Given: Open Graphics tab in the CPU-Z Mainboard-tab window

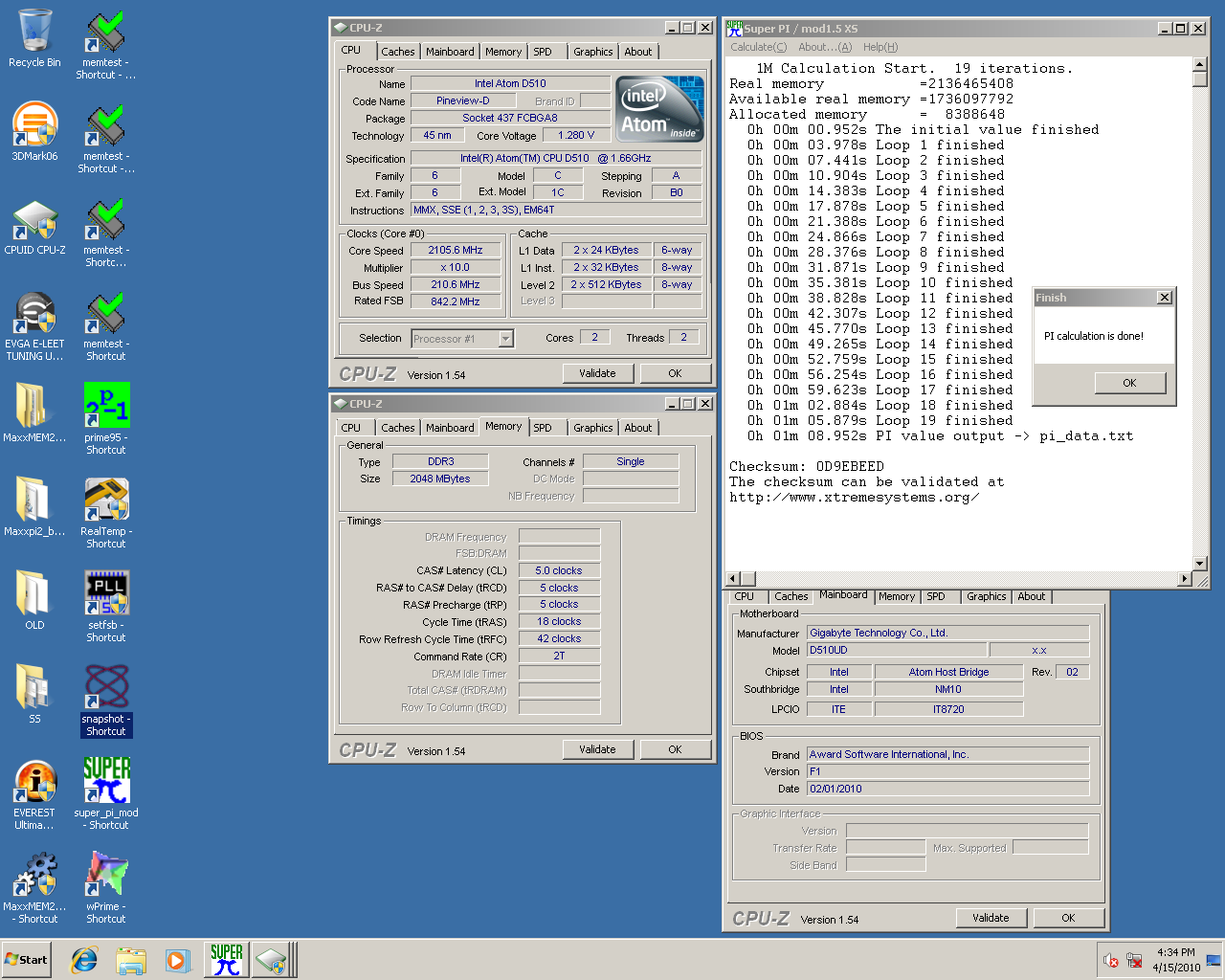Looking at the screenshot, I should 986,596.
